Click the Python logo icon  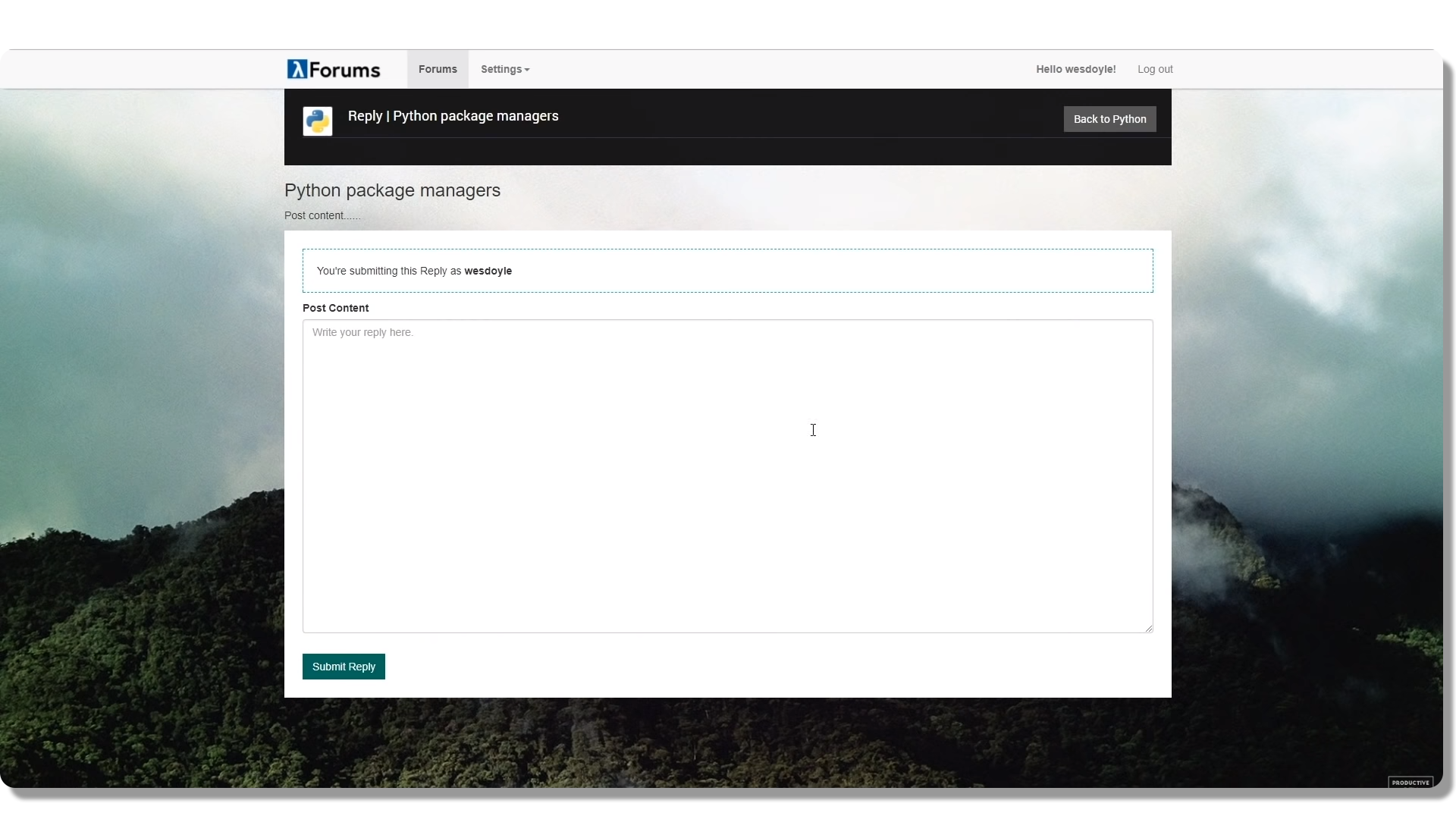(318, 121)
